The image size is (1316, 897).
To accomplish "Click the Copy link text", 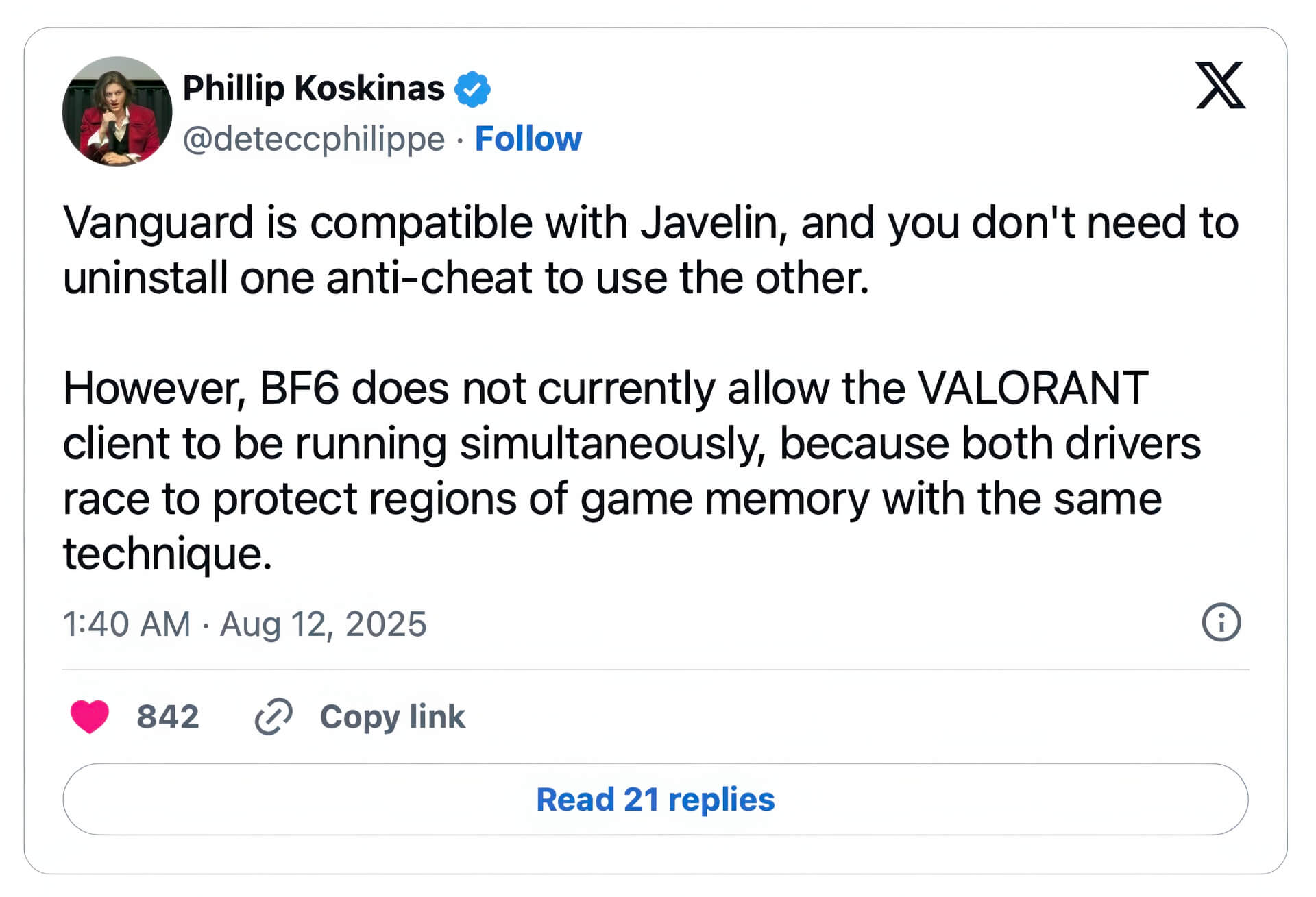I will click(392, 717).
